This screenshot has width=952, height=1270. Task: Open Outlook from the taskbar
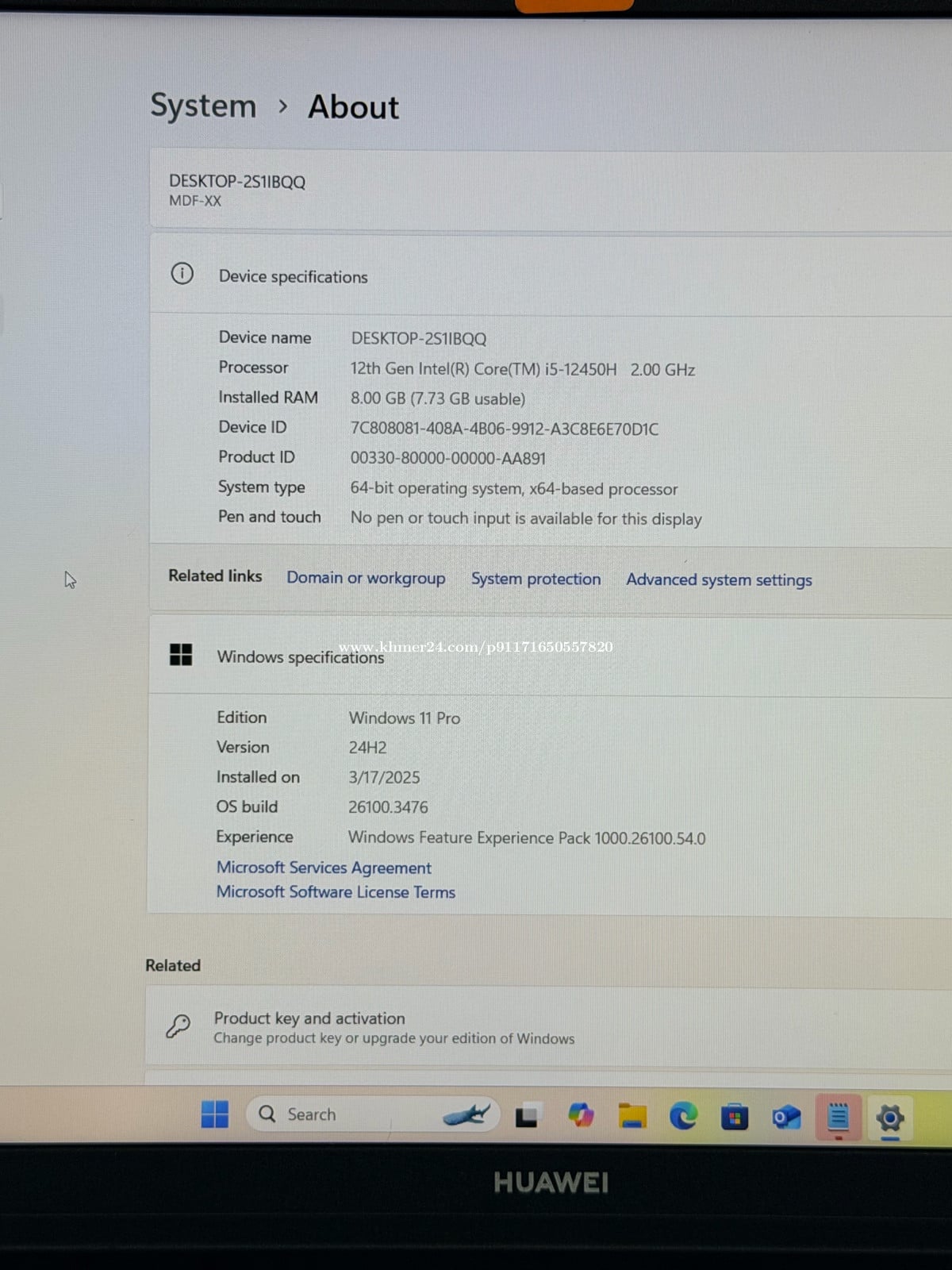point(786,1118)
